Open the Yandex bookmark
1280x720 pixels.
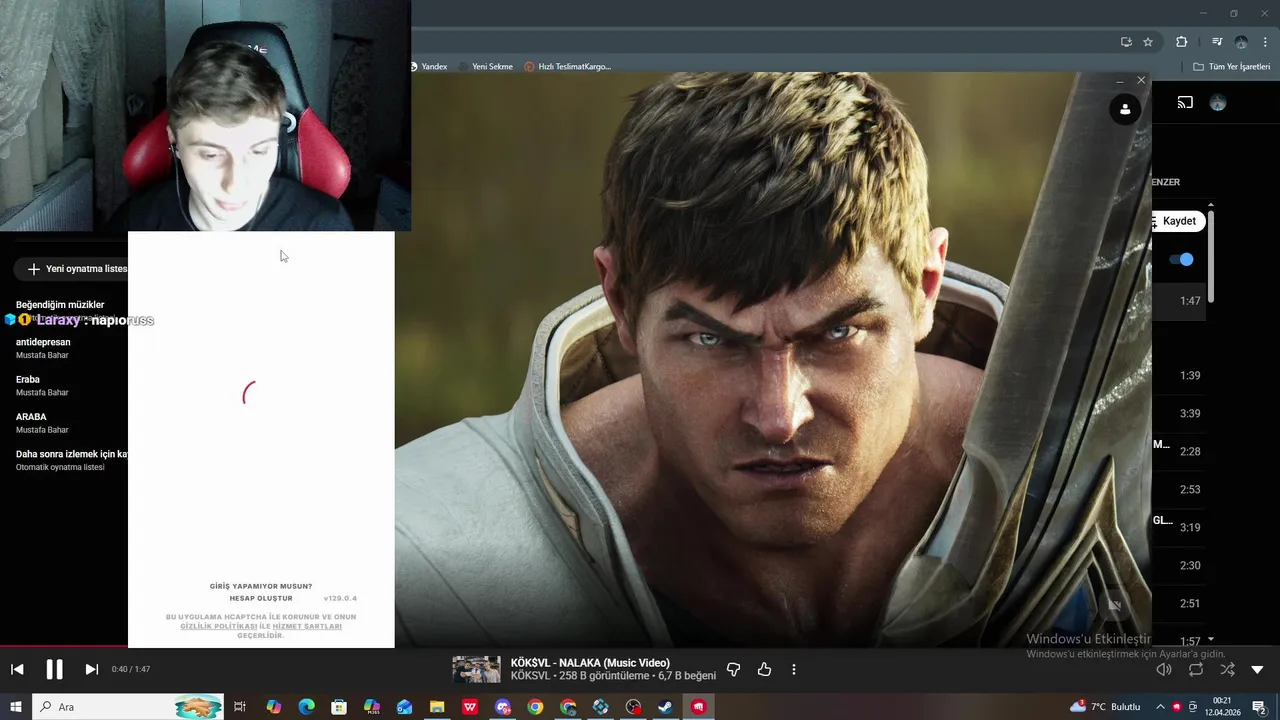[x=428, y=67]
